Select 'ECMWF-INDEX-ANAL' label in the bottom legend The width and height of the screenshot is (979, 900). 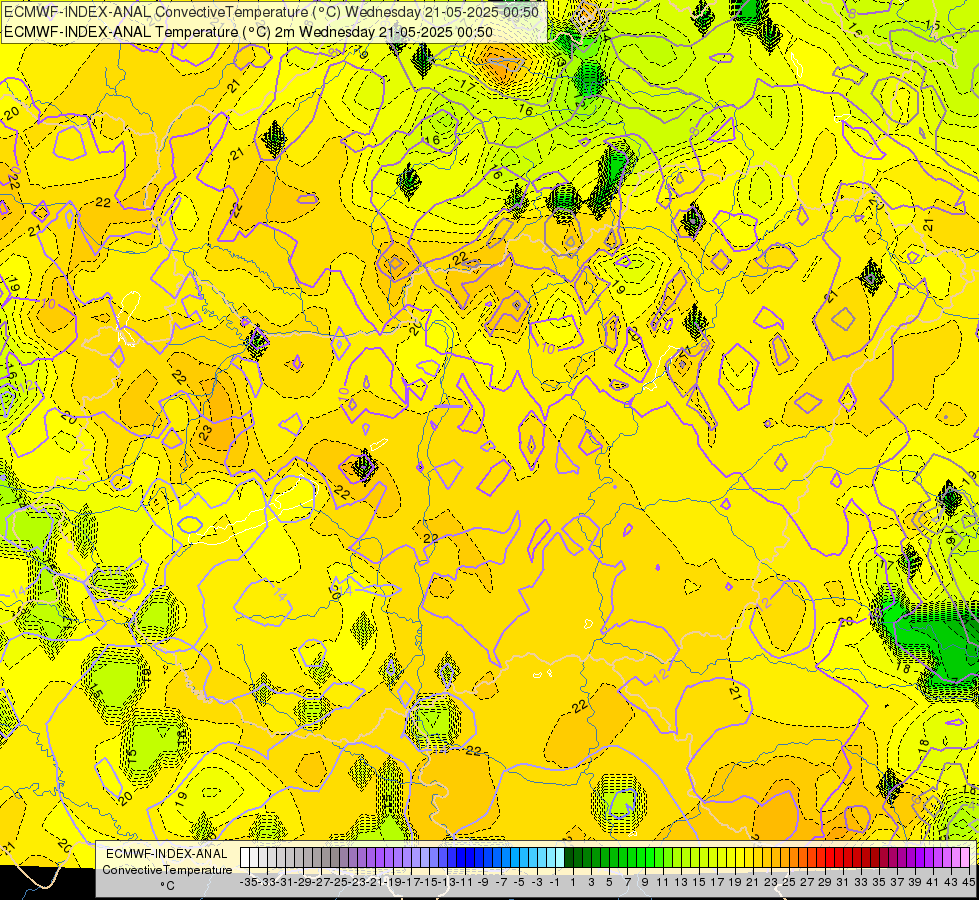(x=167, y=854)
